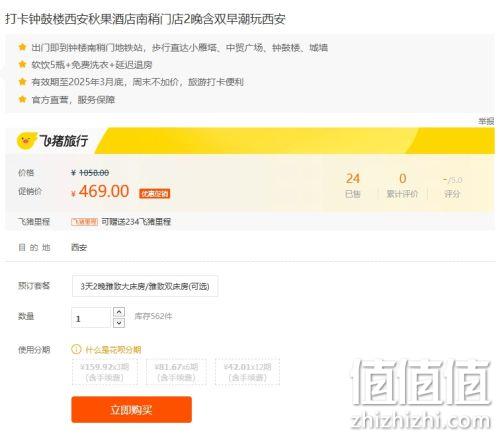The height and width of the screenshot is (438, 500).
Task: Click the 飞猪里程 mileage badge icon
Action: [x=84, y=222]
